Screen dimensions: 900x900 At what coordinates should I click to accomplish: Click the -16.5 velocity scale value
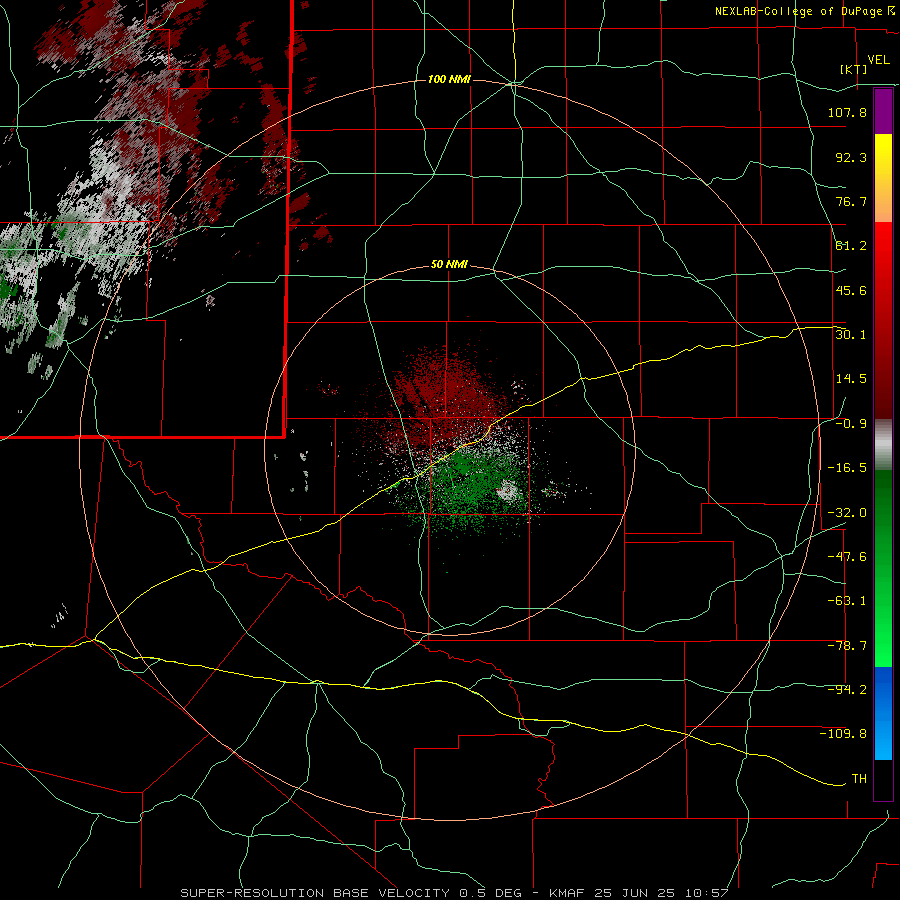(847, 468)
